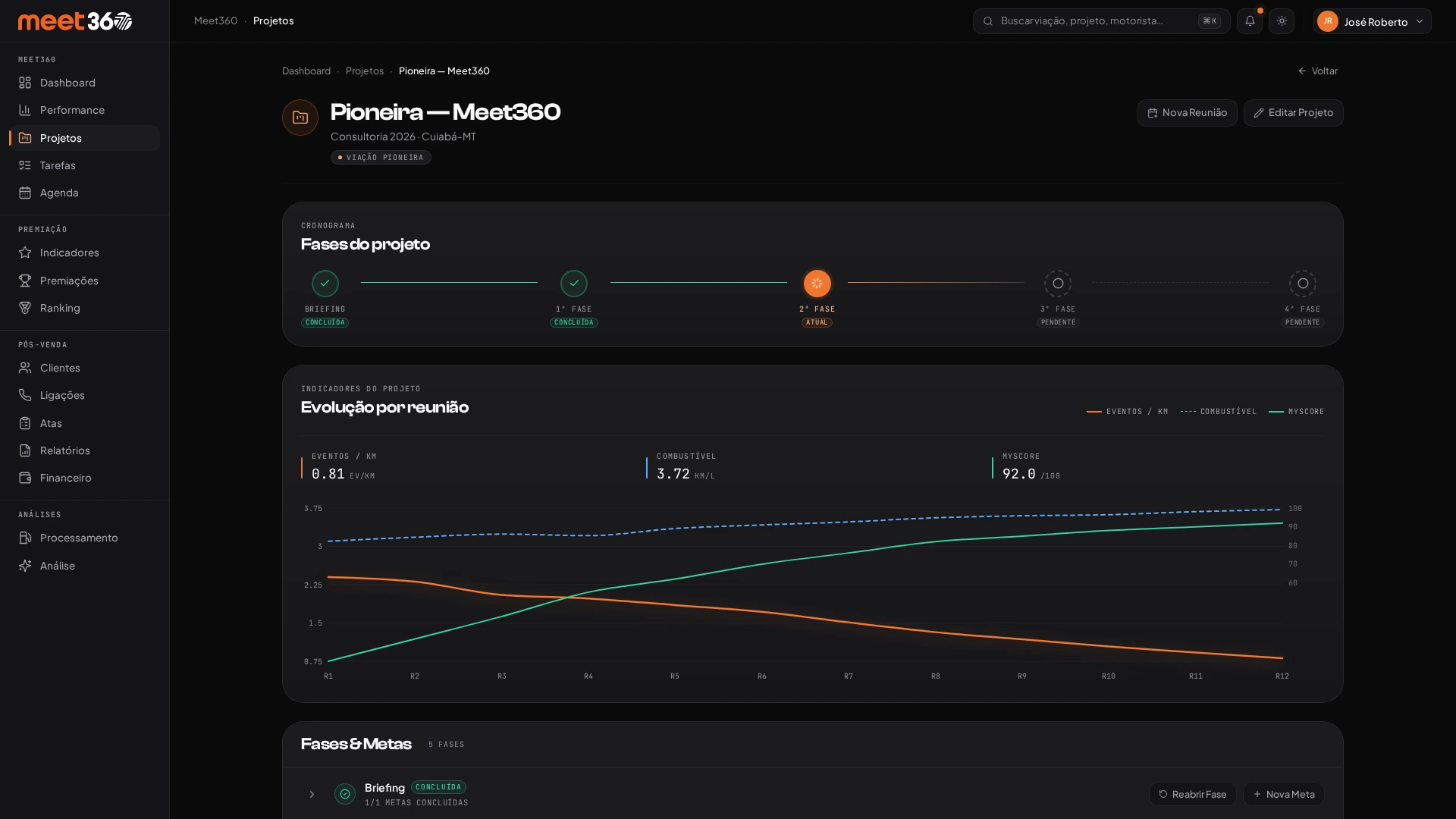1456x819 pixels.
Task: Click the Reabrir Fase button
Action: click(1192, 794)
